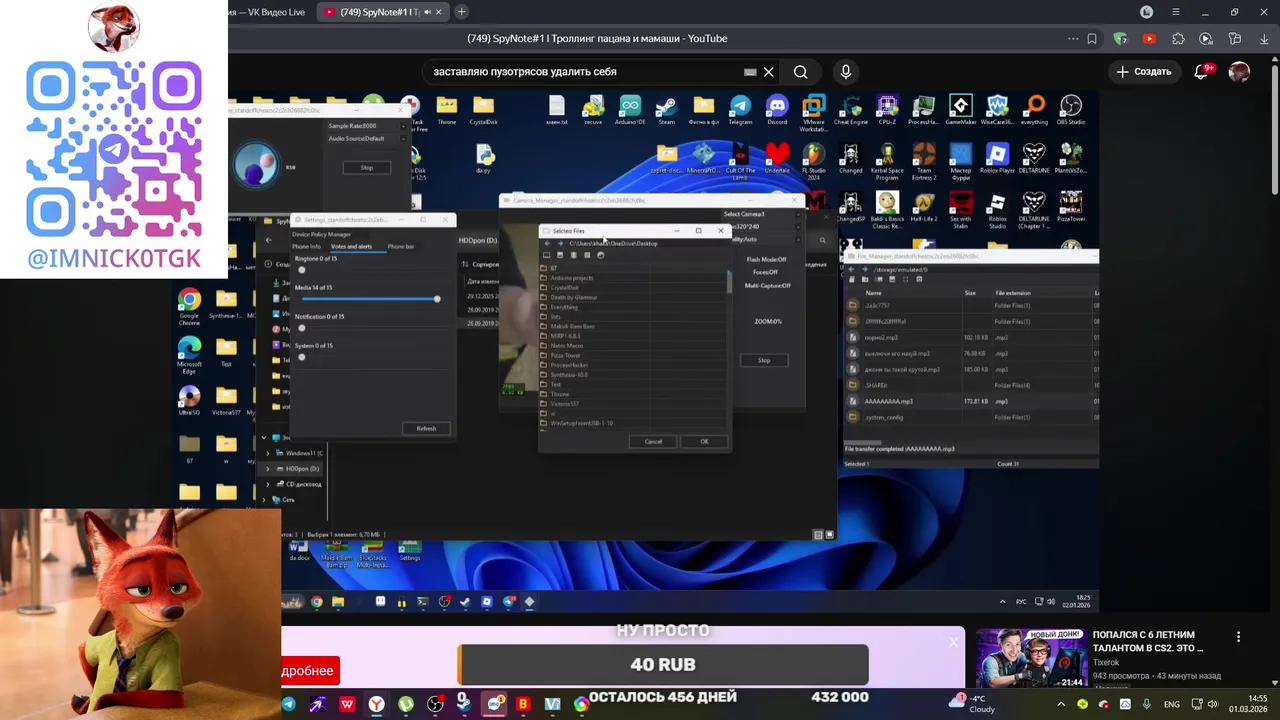Open a new browser tab
The width and height of the screenshot is (1280, 720).
pyautogui.click(x=461, y=12)
